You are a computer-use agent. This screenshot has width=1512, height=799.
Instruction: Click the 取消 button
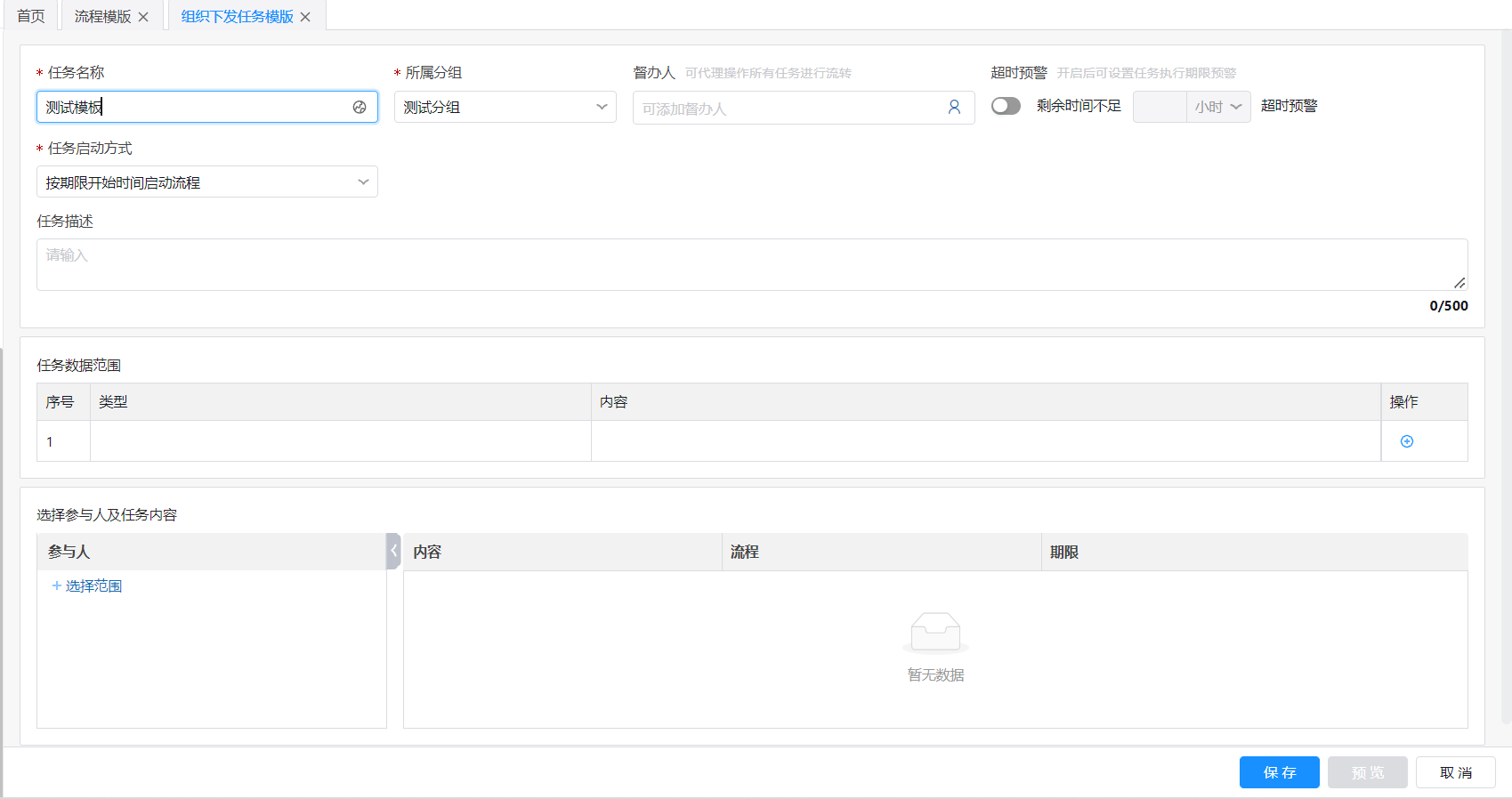(x=1455, y=772)
